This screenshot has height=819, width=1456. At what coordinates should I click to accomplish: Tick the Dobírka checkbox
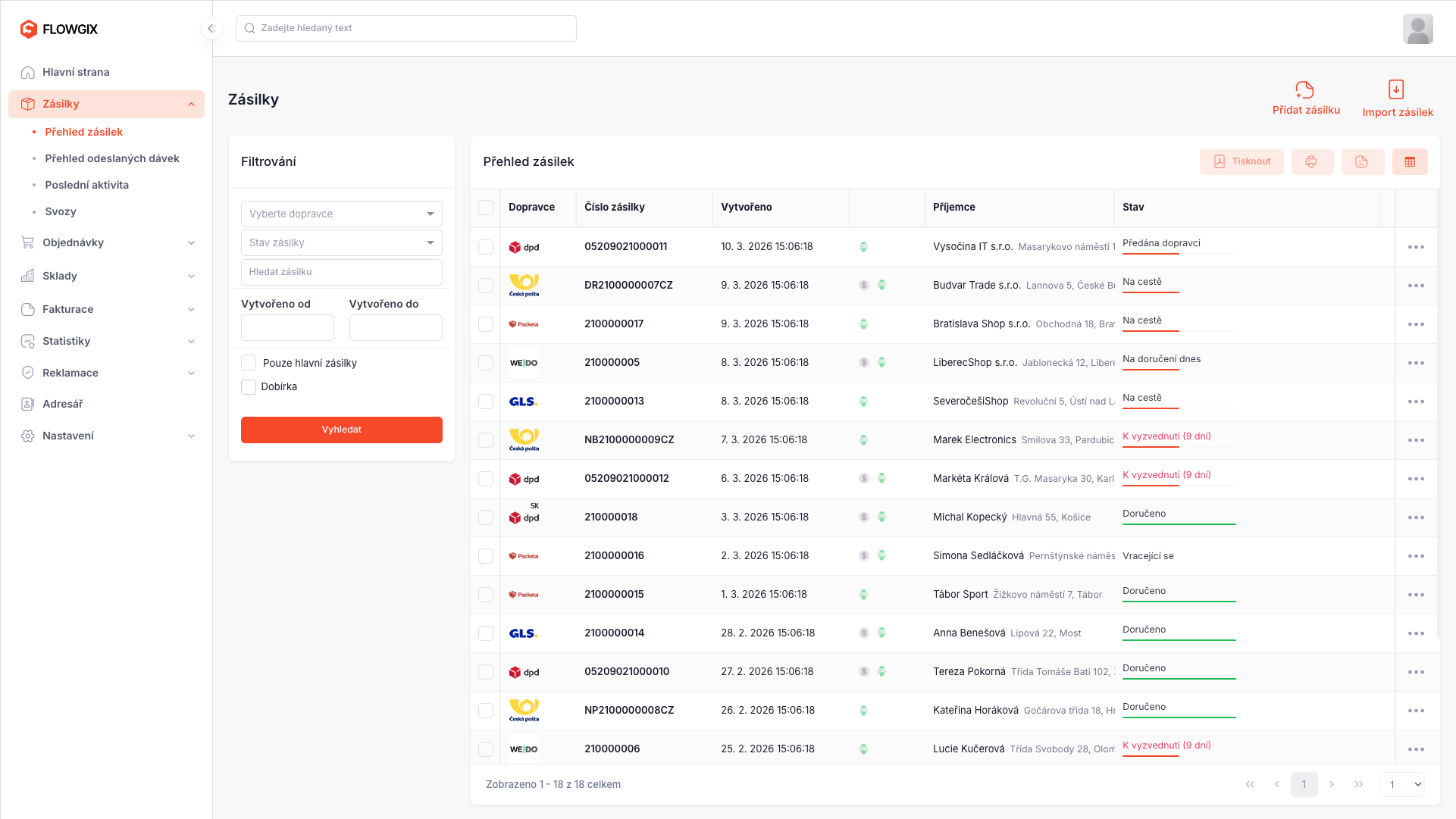point(249,387)
